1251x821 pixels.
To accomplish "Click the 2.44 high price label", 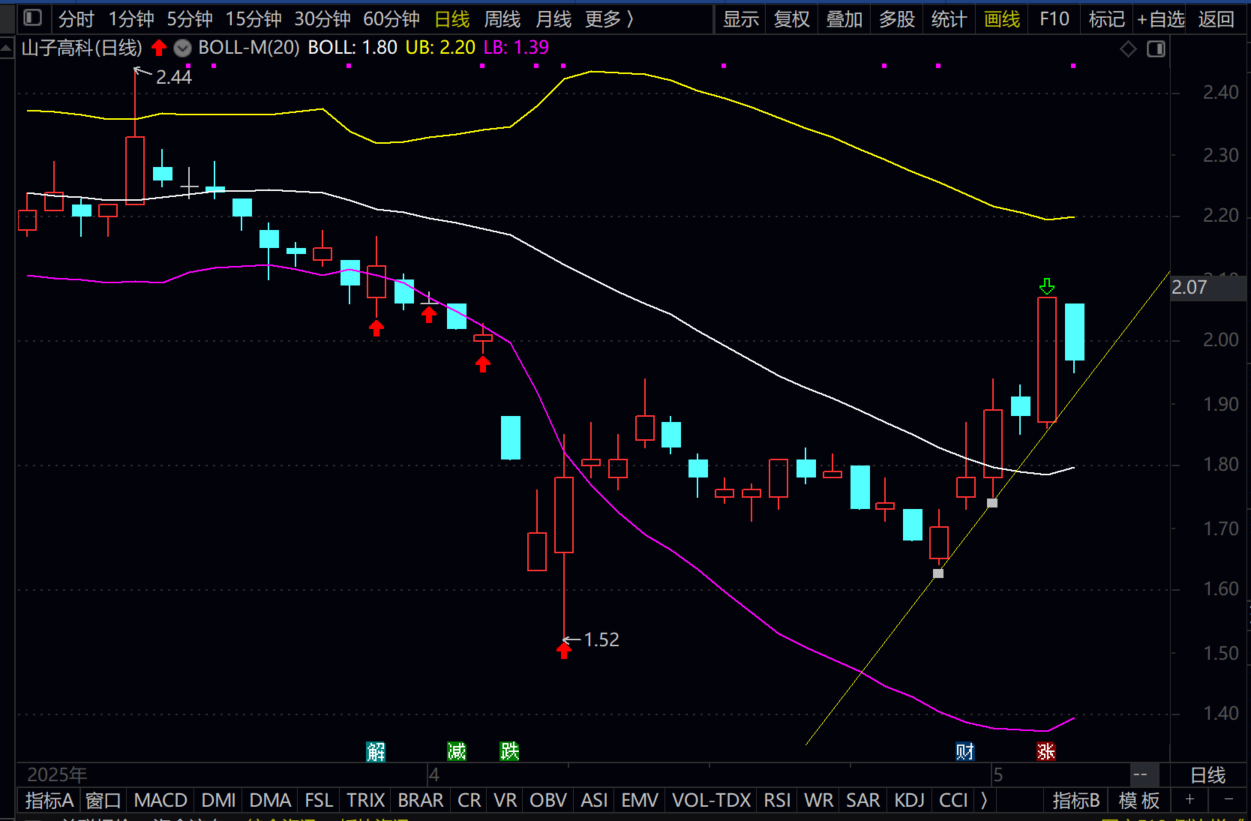I will pos(173,77).
